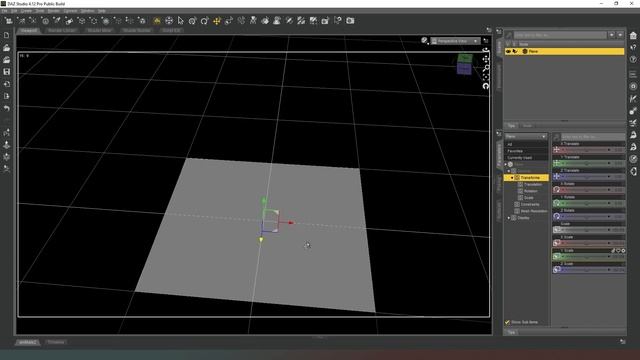The image size is (640, 360).
Task: Click the green Y-axis gizmo arrow
Action: 264,200
